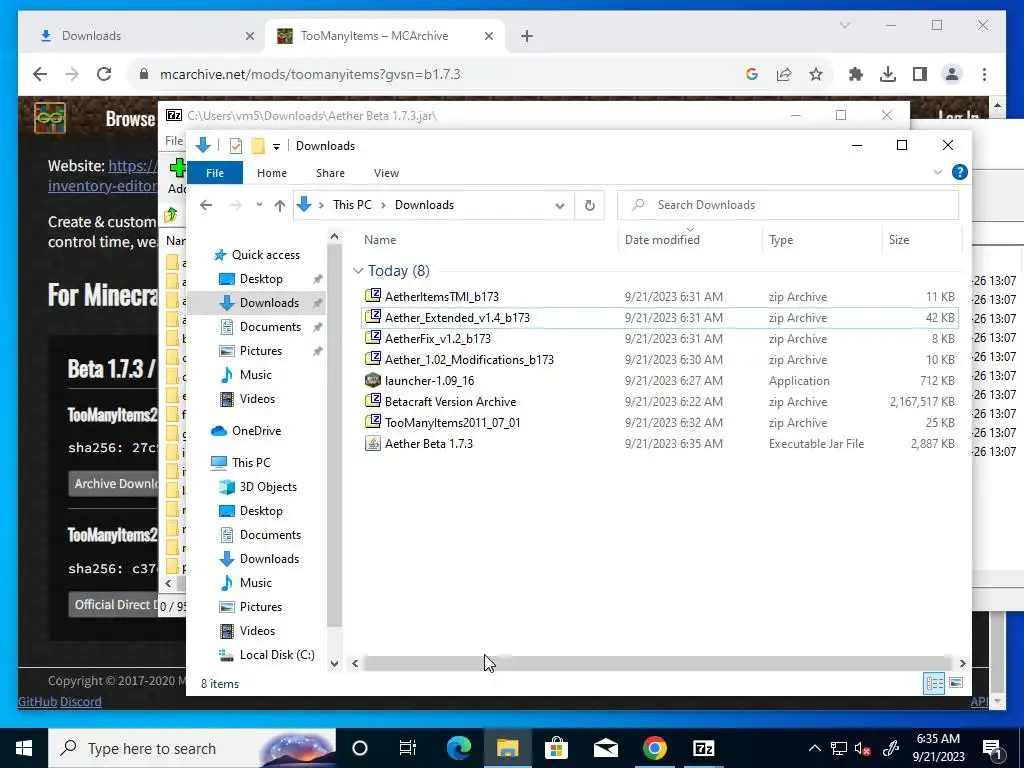1024x768 pixels.
Task: Click the Quick access tree item
Action: pos(266,255)
